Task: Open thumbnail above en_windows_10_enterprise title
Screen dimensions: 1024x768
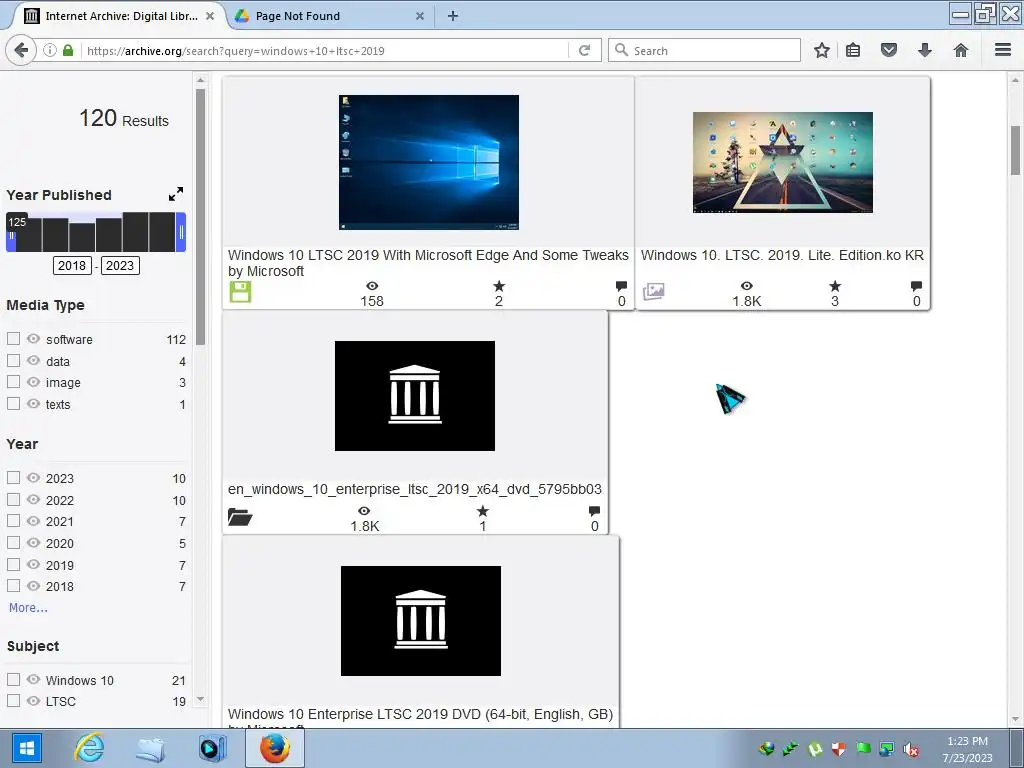Action: click(x=415, y=396)
